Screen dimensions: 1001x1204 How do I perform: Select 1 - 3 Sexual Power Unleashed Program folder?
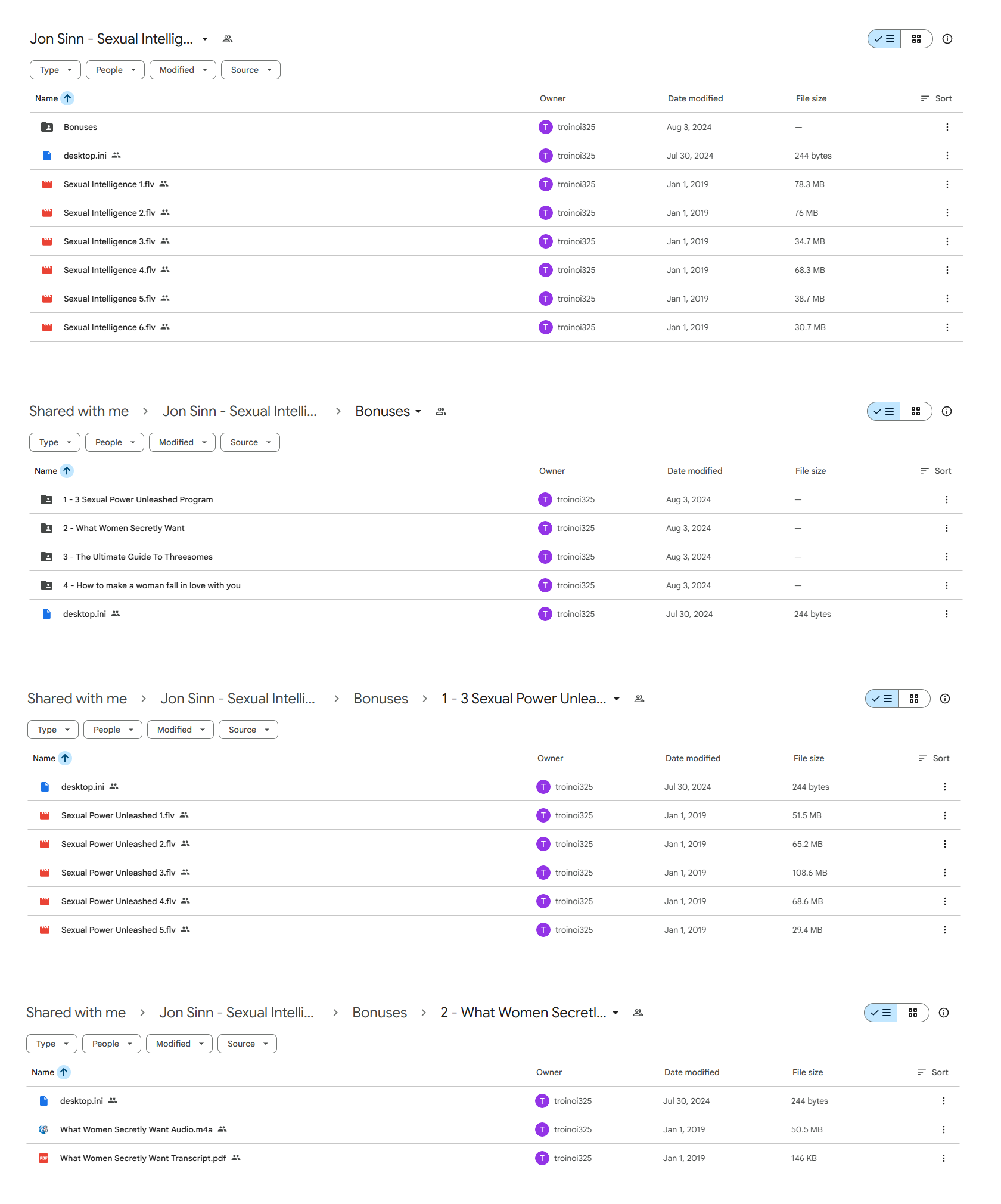click(x=138, y=499)
